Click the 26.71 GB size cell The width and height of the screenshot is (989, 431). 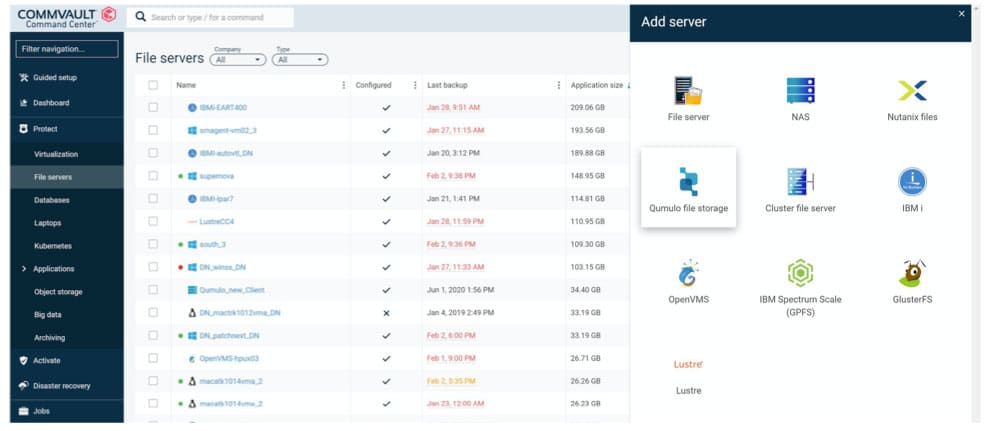[587, 358]
